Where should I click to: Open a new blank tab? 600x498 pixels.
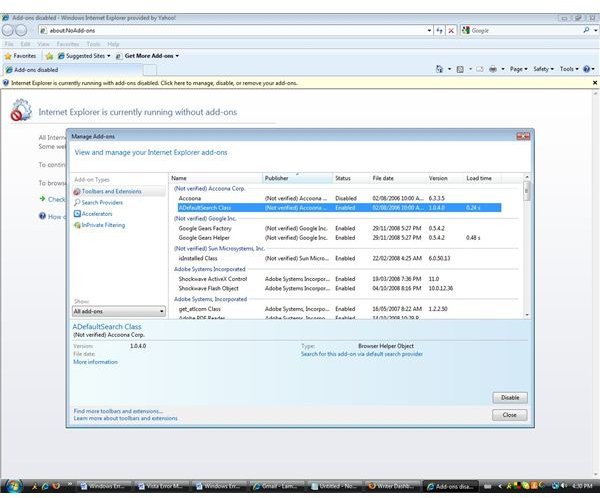(150, 70)
